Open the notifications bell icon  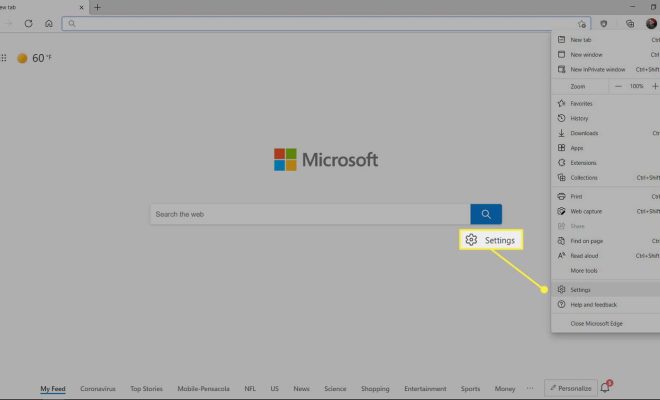[606, 387]
